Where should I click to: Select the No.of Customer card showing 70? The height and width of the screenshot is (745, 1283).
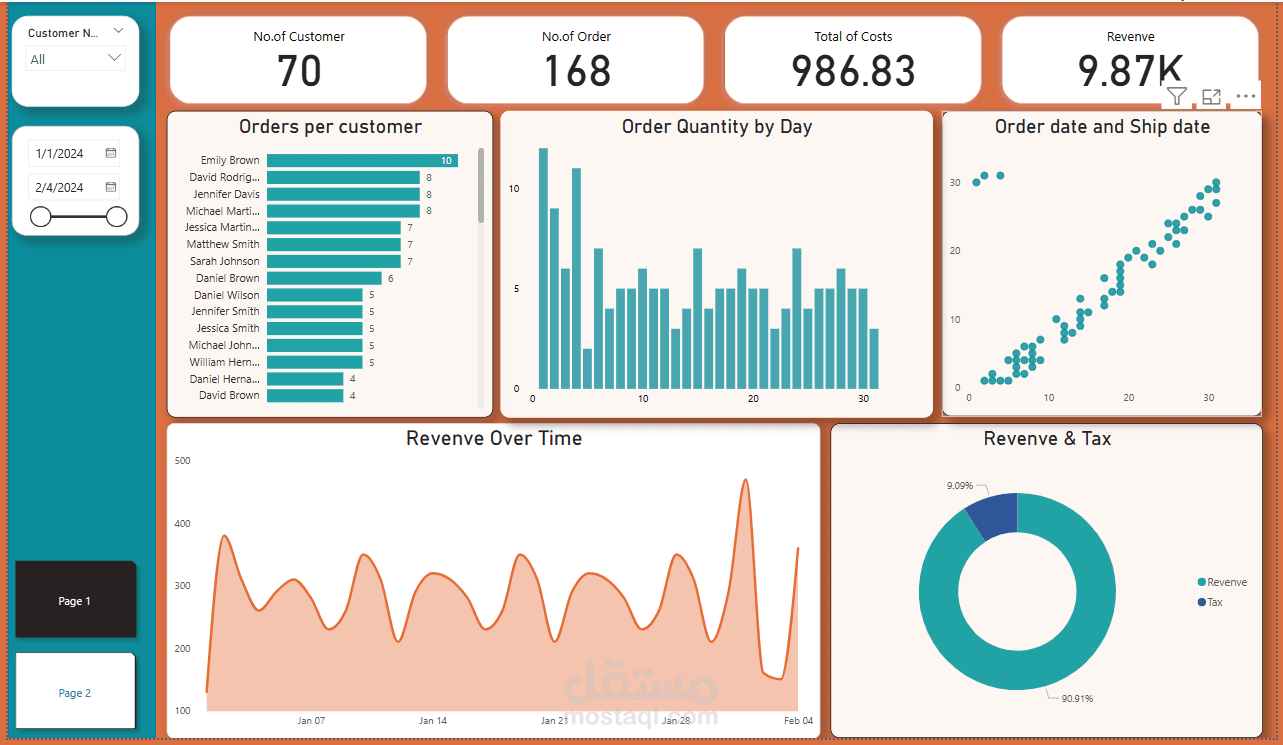coord(297,59)
